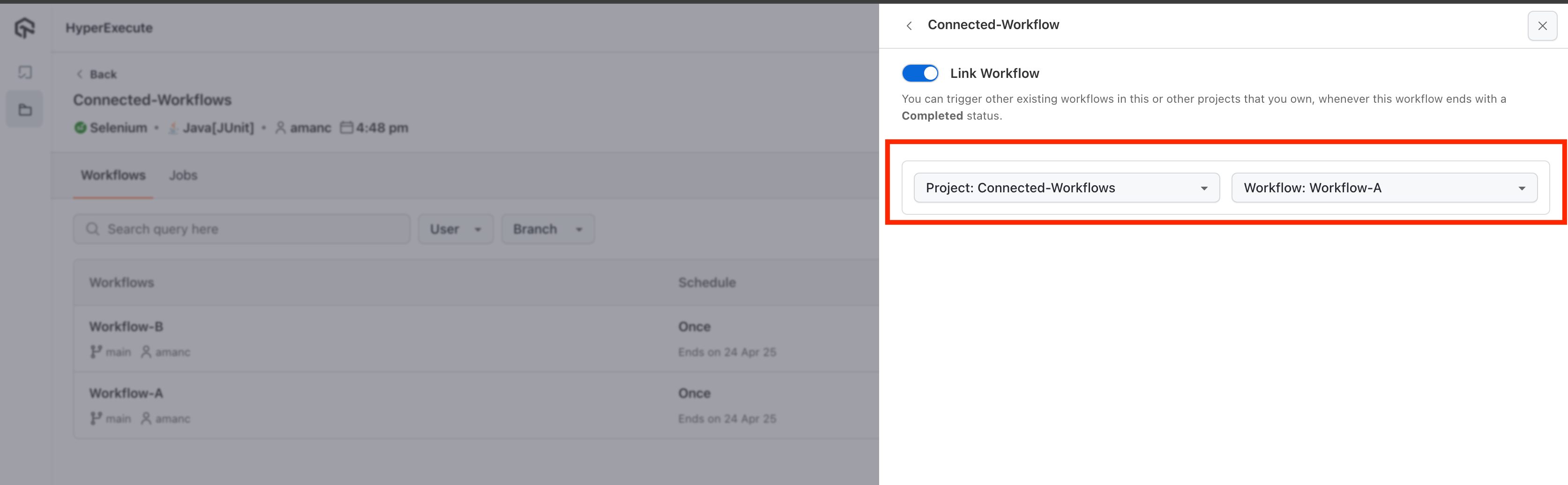The height and width of the screenshot is (485, 1568).
Task: Switch to the Workflows tab
Action: 113,175
